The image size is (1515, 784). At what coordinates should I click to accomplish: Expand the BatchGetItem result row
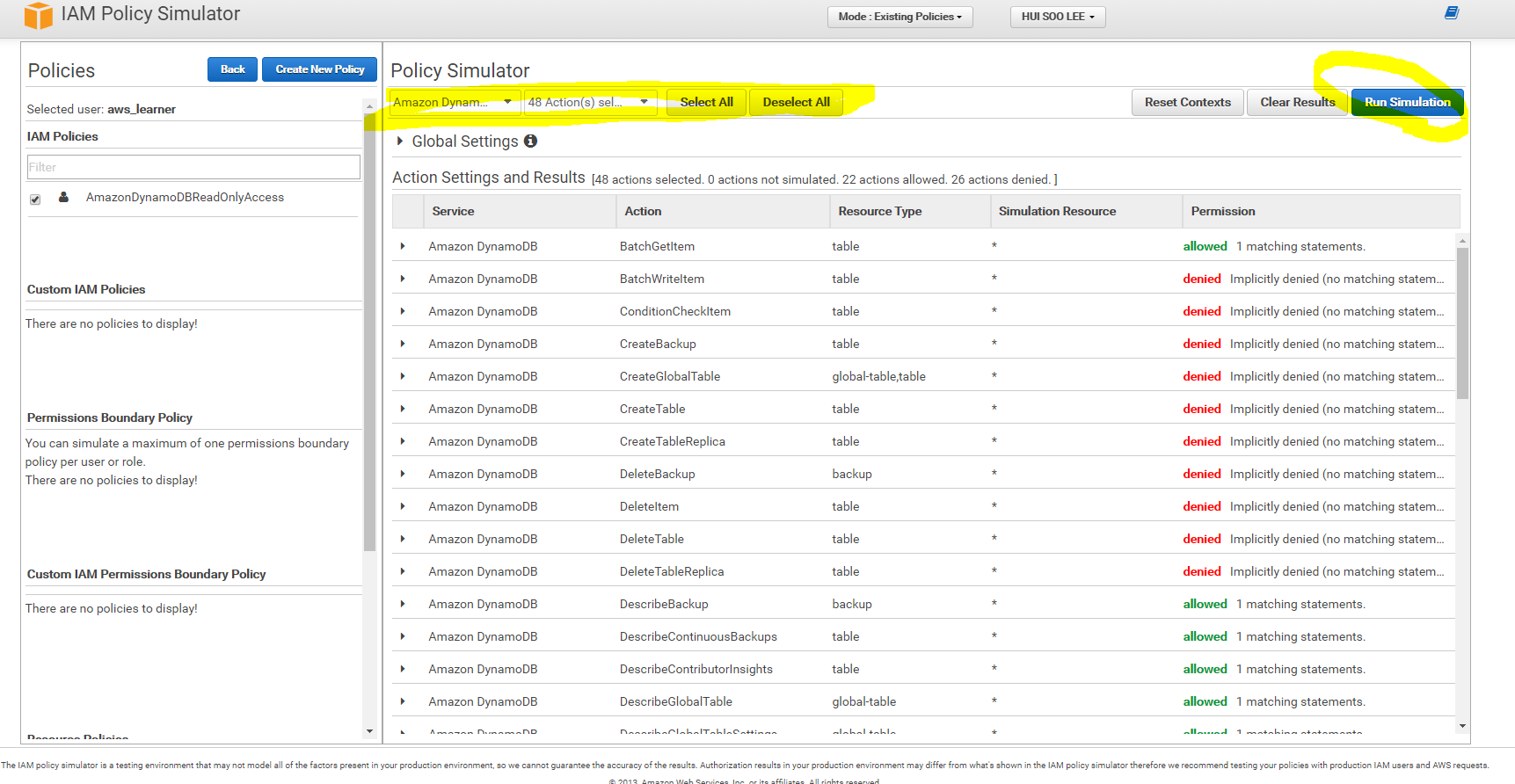403,246
